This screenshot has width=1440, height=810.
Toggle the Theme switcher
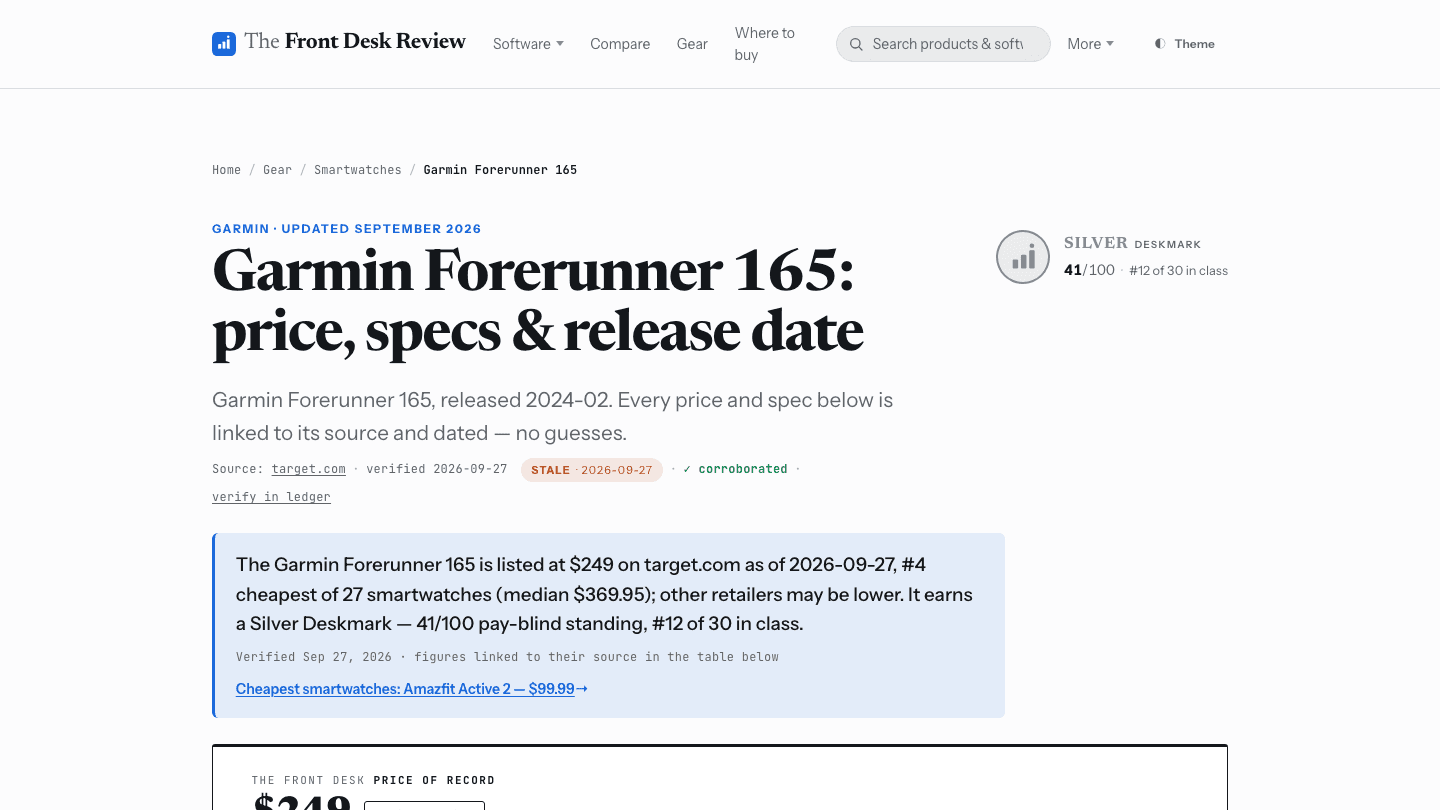pyautogui.click(x=1185, y=44)
